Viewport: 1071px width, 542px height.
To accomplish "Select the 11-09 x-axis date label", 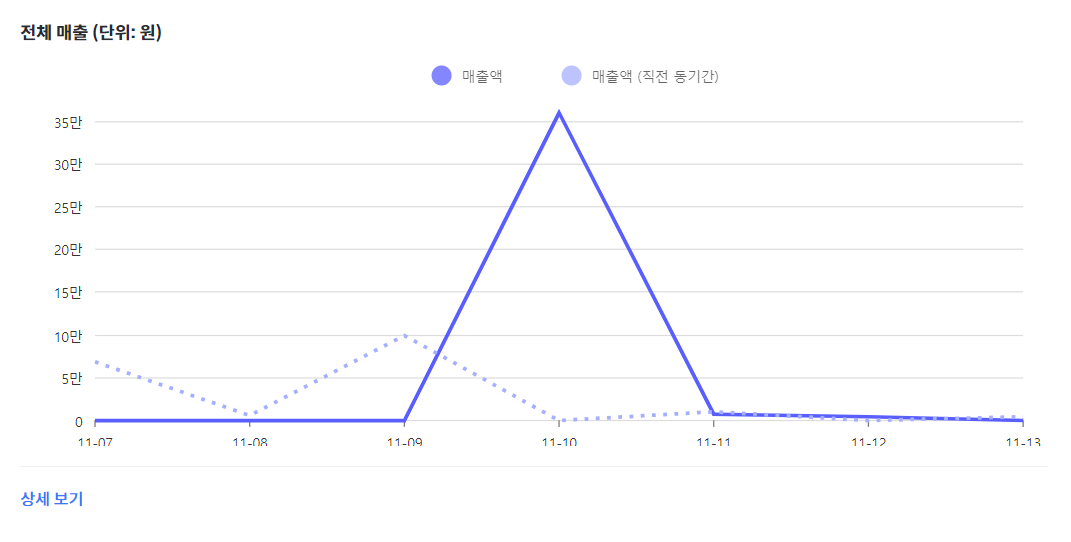I will tap(404, 442).
